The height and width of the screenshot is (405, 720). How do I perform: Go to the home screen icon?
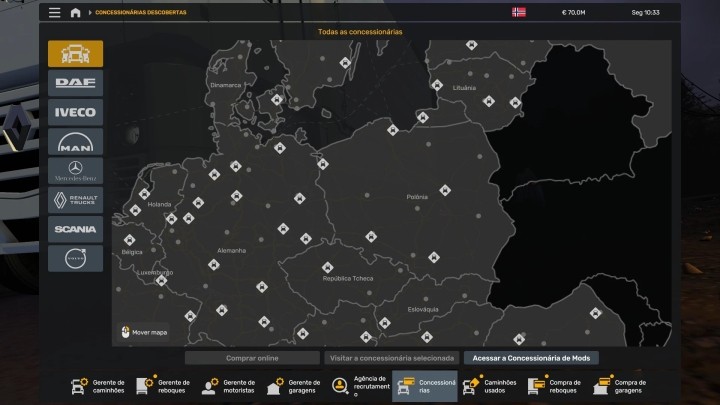(x=75, y=12)
